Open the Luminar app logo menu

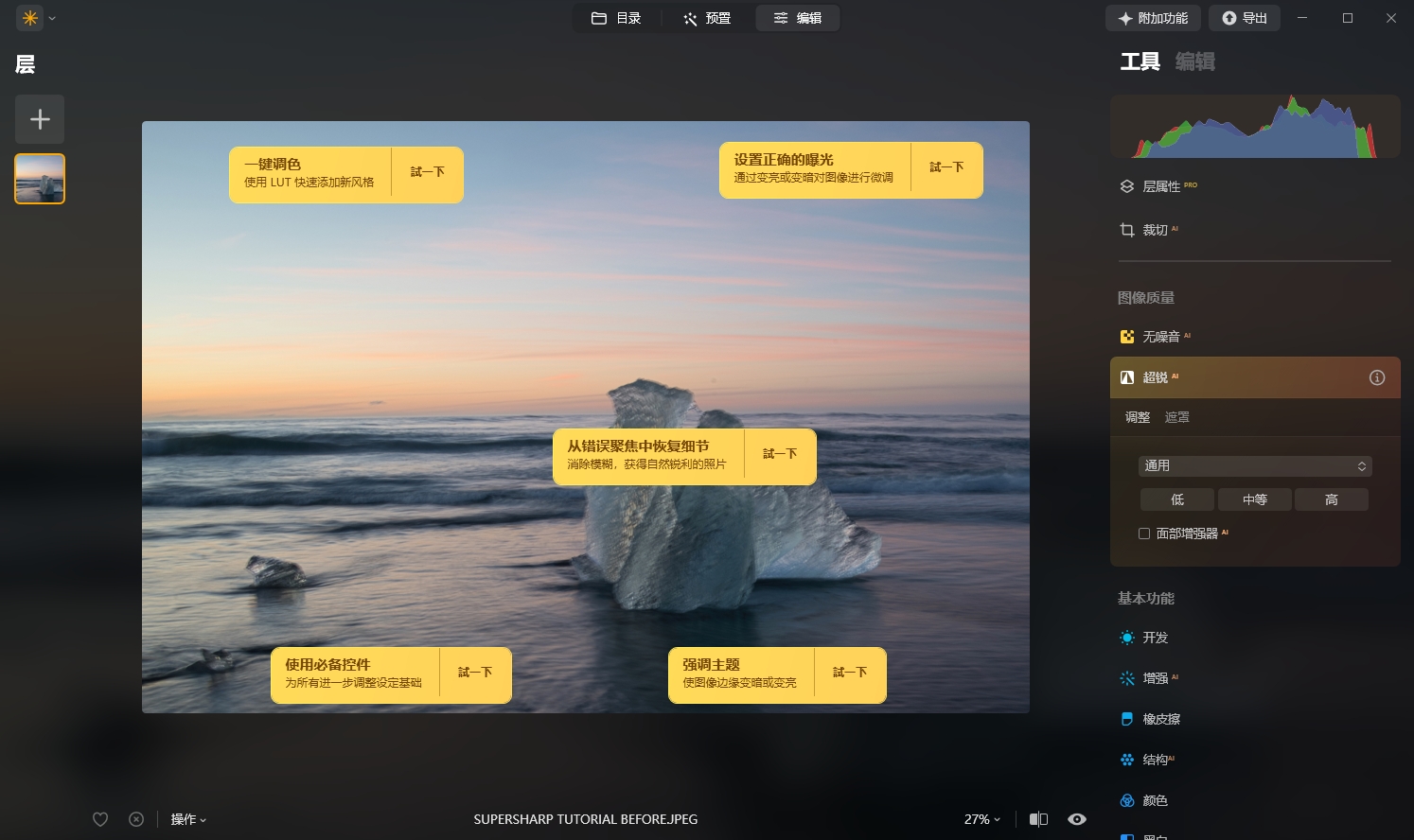pyautogui.click(x=30, y=18)
